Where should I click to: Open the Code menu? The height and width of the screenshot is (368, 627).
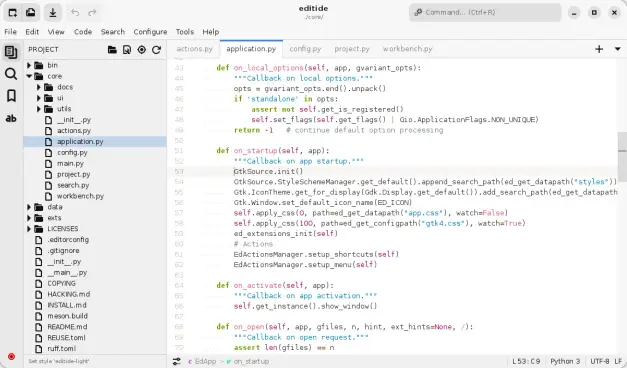click(83, 32)
